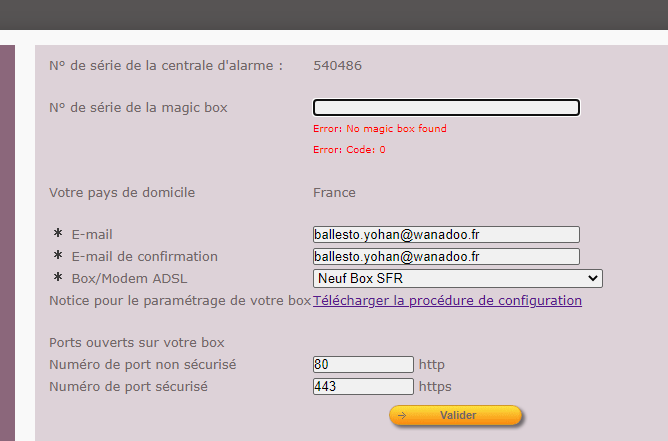Click the alarm serial number 540486
The height and width of the screenshot is (441, 668).
click(337, 66)
